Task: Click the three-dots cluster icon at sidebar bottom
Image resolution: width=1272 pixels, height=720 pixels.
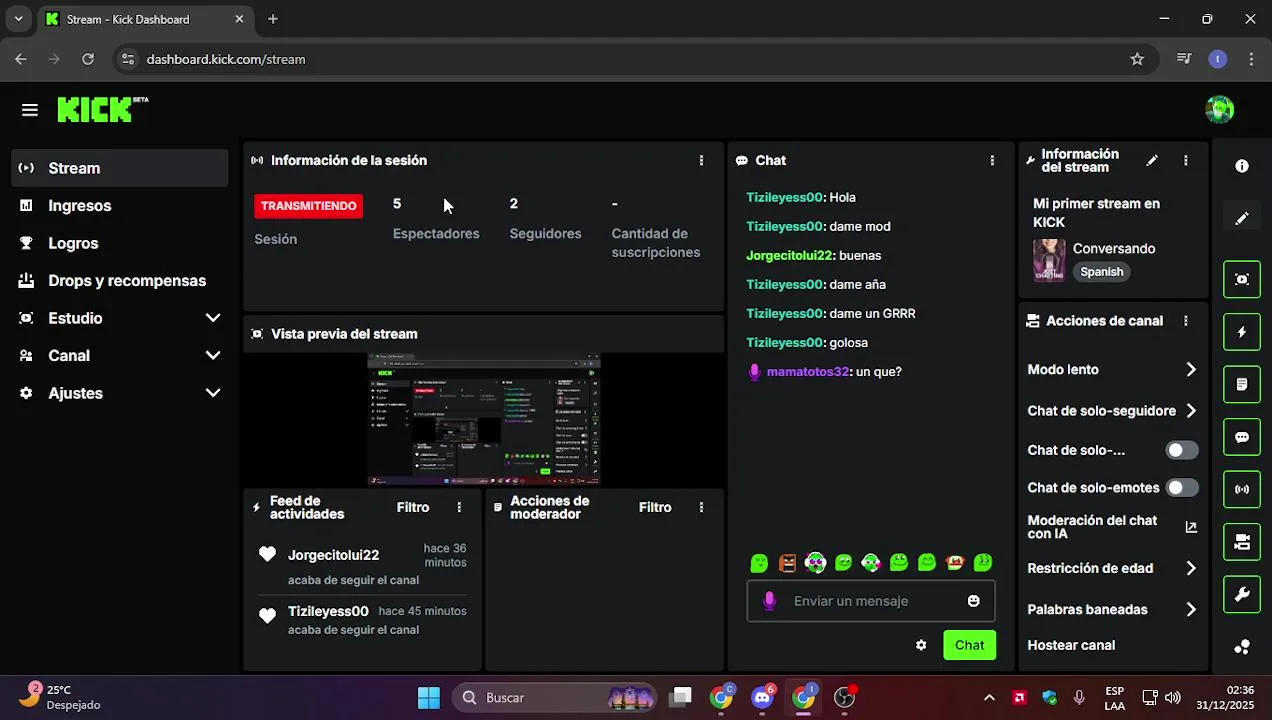Action: pos(1242,647)
